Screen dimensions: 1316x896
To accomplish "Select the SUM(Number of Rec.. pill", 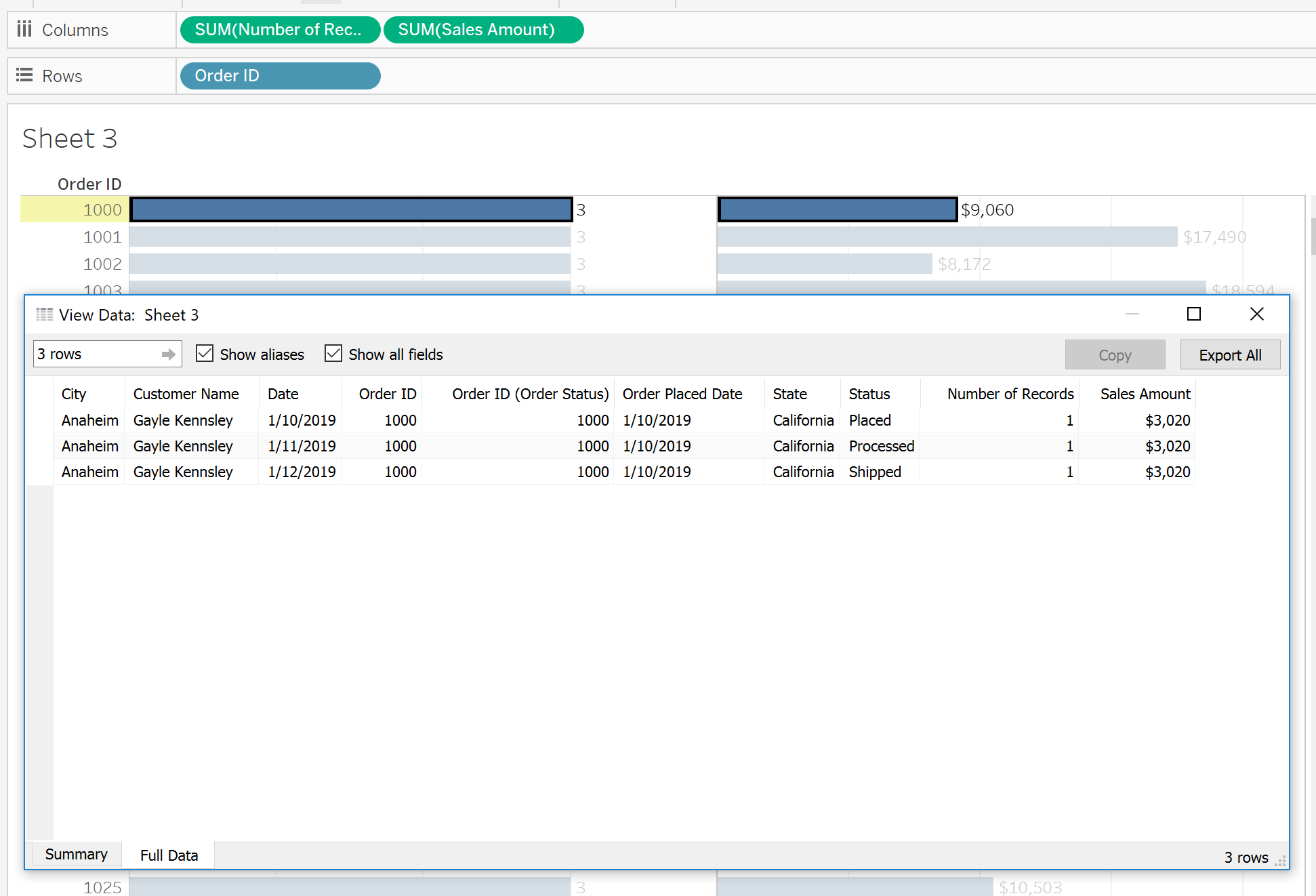I will click(x=280, y=30).
